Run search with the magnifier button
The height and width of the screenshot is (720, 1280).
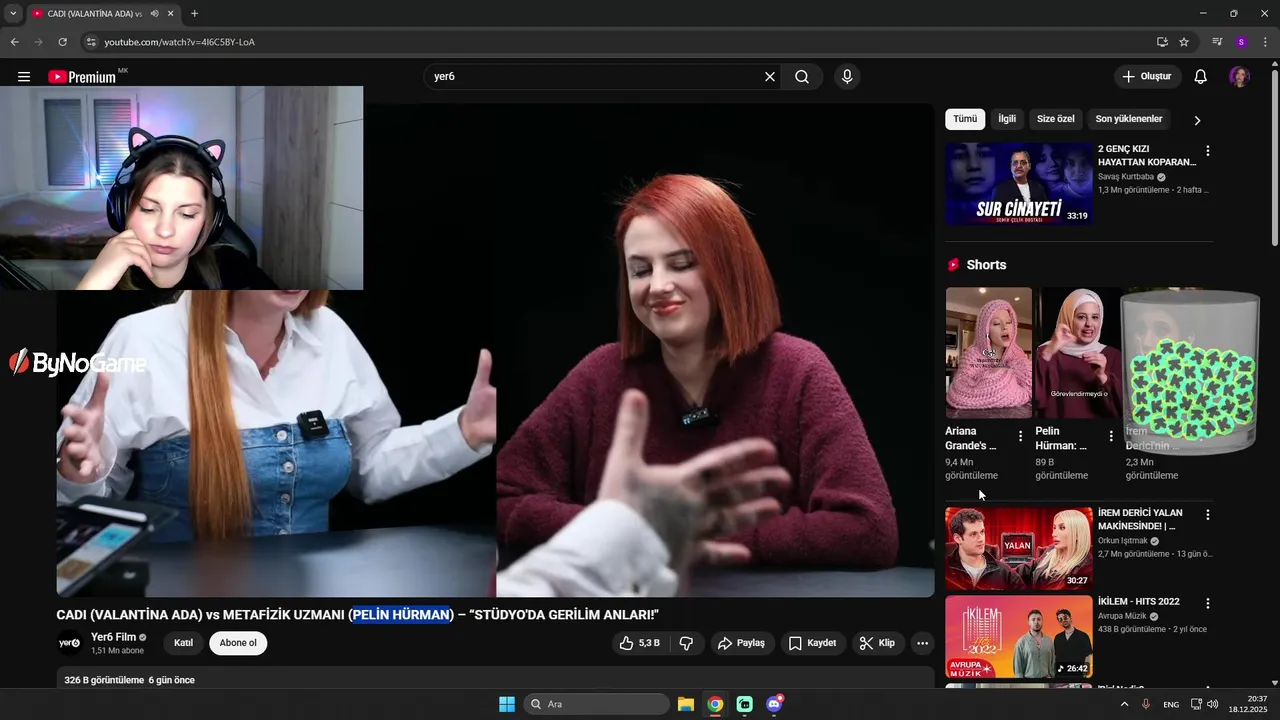pyautogui.click(x=802, y=77)
